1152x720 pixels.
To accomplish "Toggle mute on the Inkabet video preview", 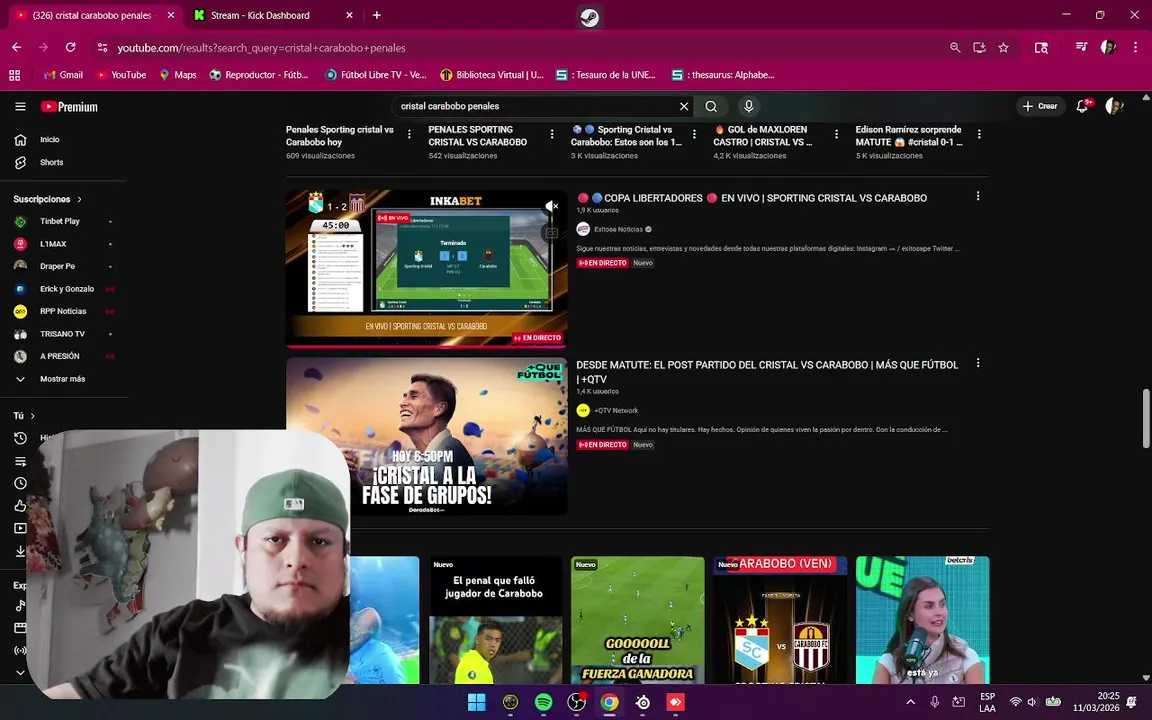I will (552, 206).
